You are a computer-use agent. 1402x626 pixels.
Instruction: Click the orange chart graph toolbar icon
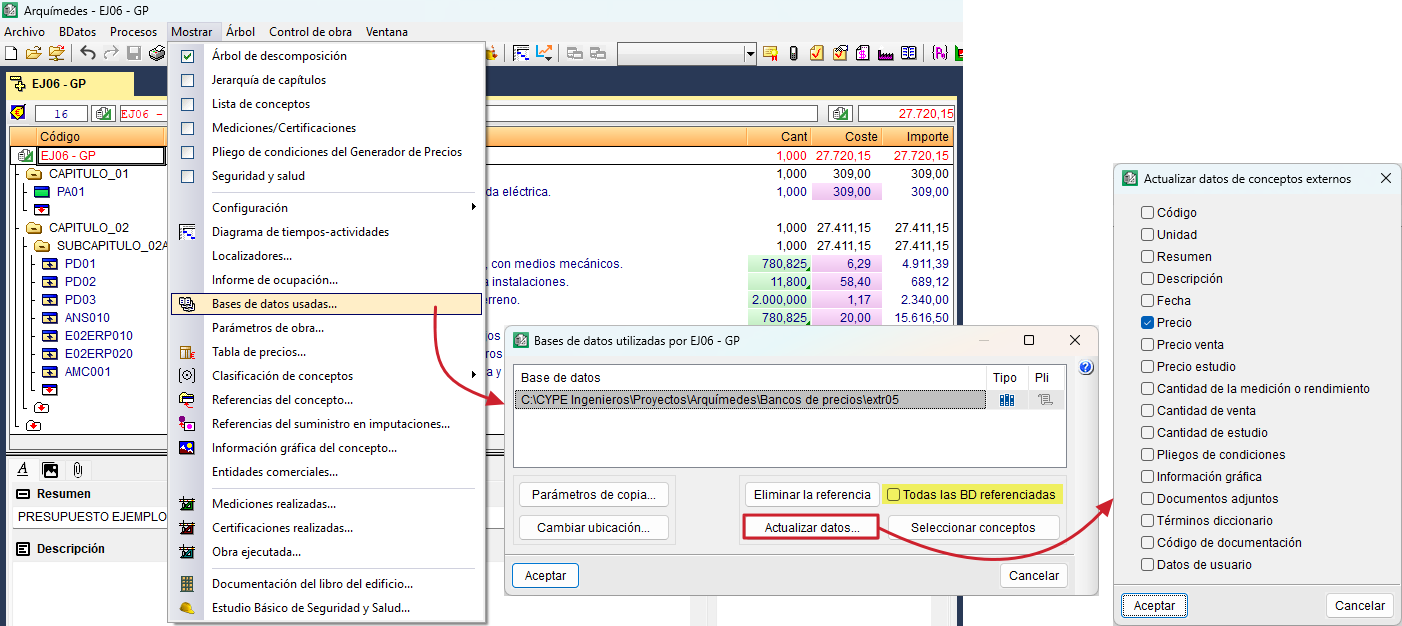click(545, 53)
